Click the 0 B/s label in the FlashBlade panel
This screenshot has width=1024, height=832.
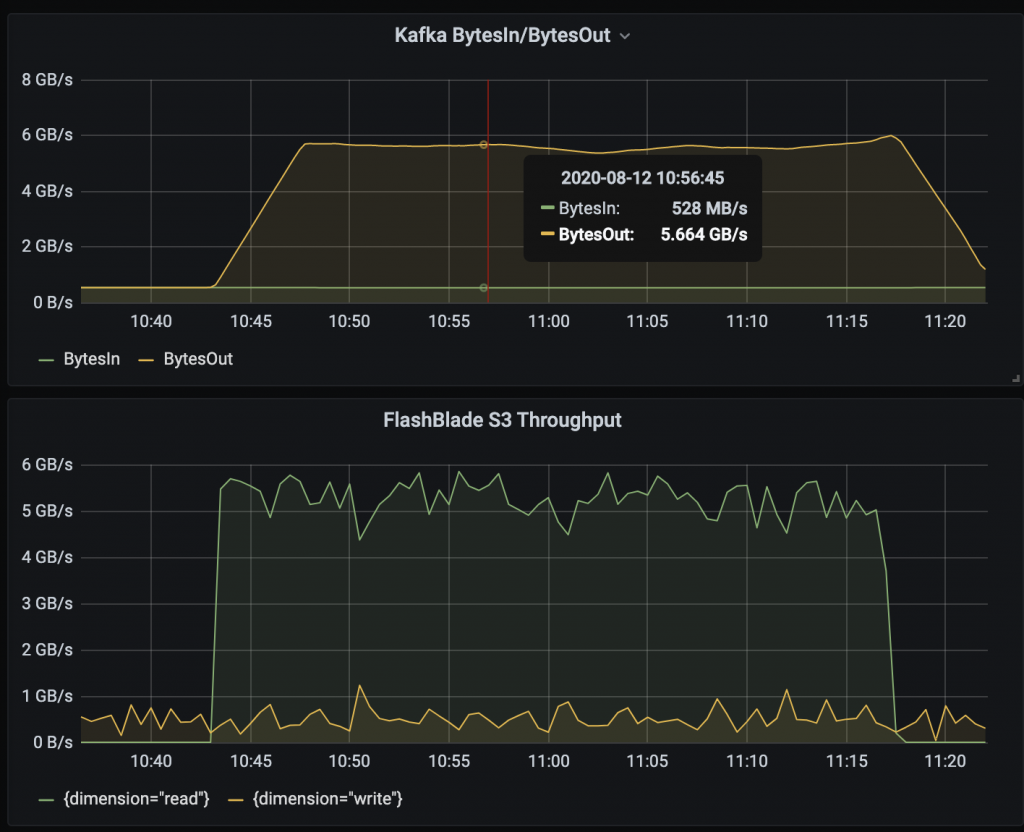pos(53,743)
